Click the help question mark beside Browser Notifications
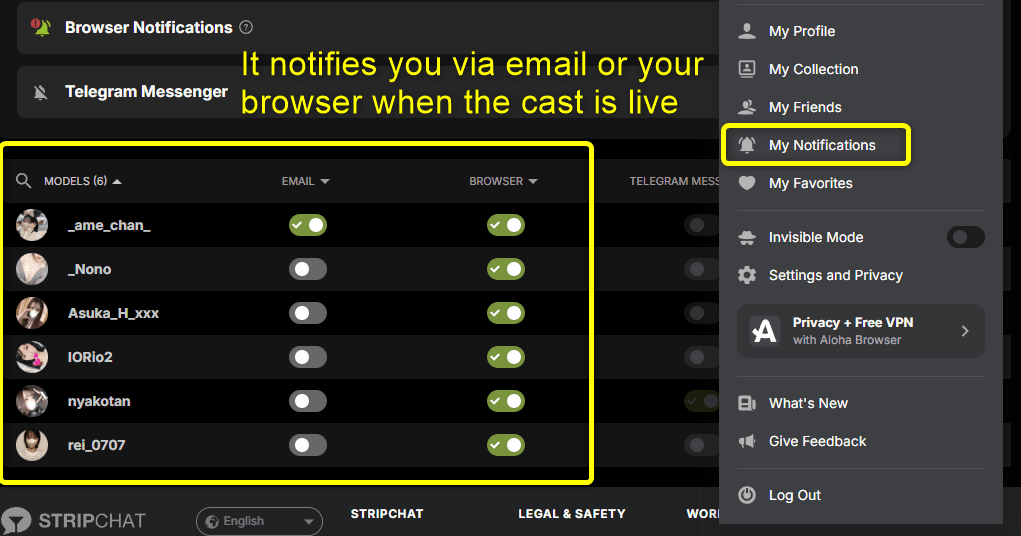The height and width of the screenshot is (536, 1021). coord(245,27)
